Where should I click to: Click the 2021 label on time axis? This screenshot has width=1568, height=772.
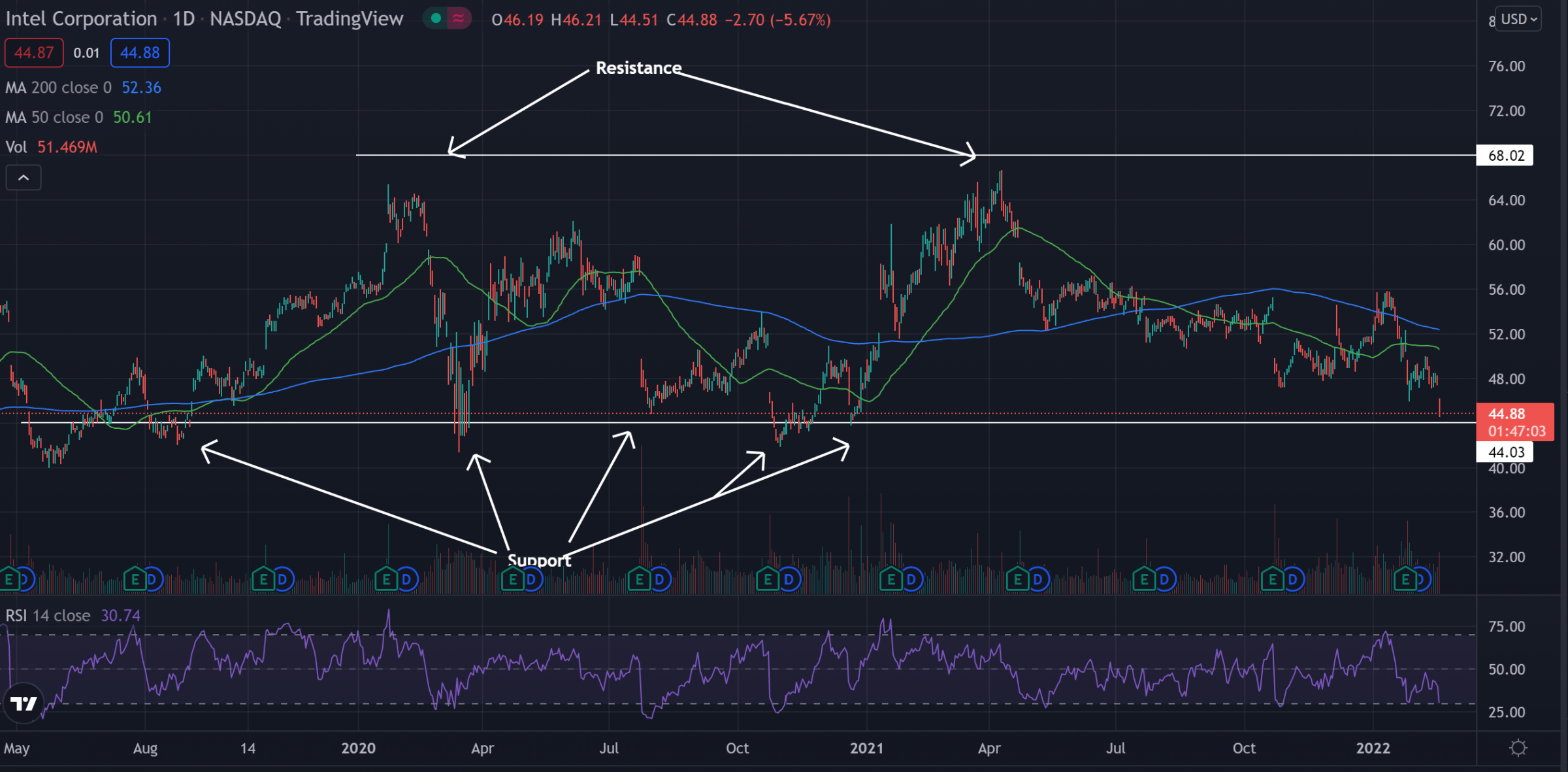866,748
